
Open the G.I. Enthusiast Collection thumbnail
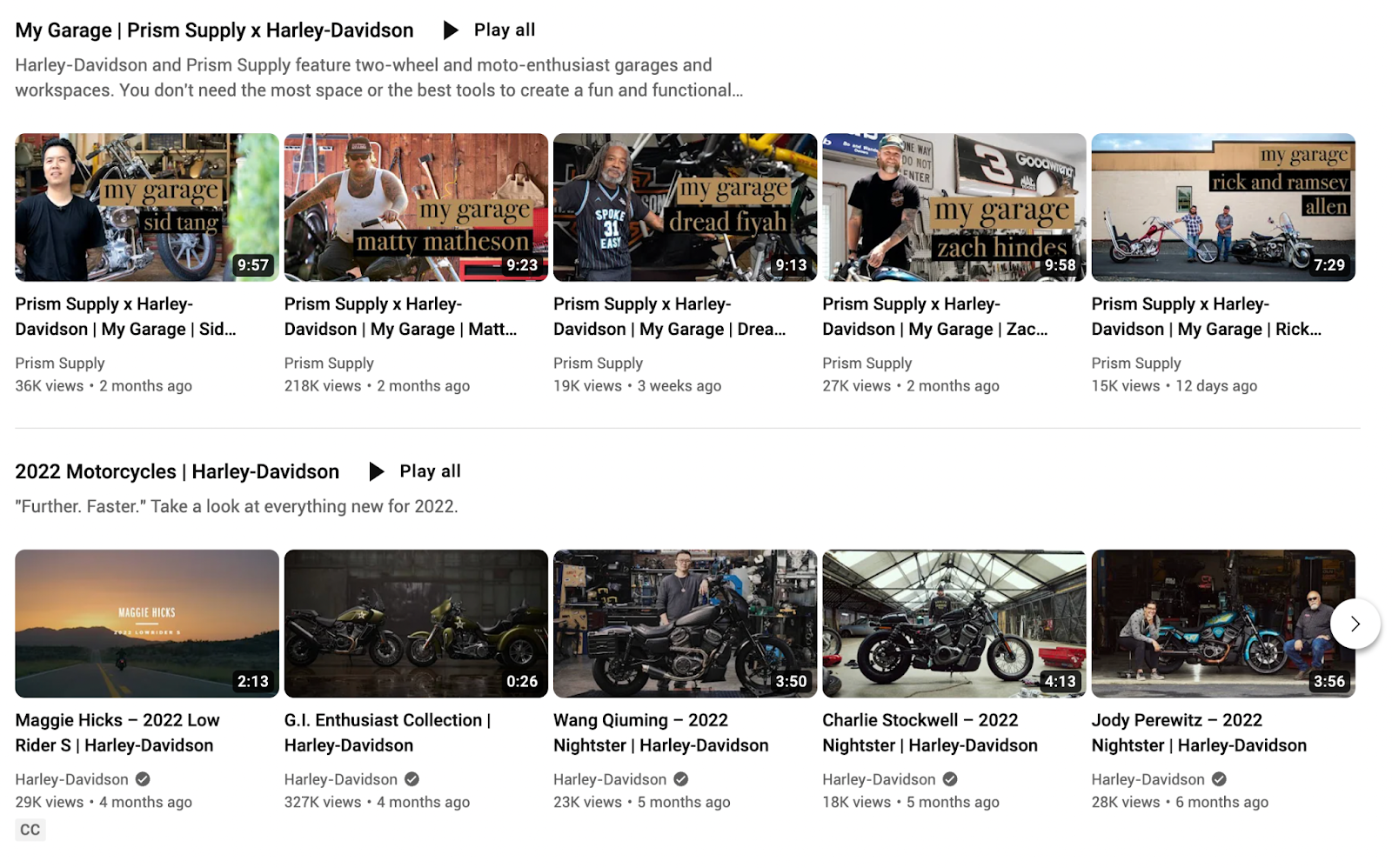[416, 624]
